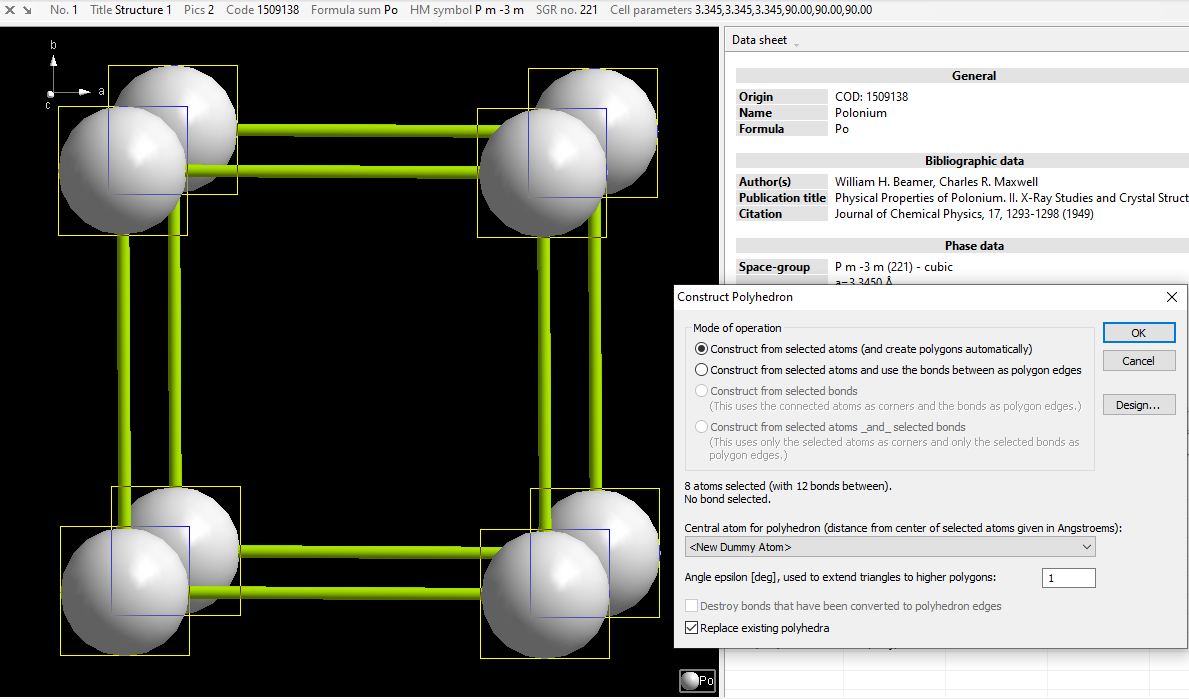The height and width of the screenshot is (699, 1189).
Task: Click the diagonal arrow icon beside the X
Action: [27, 10]
